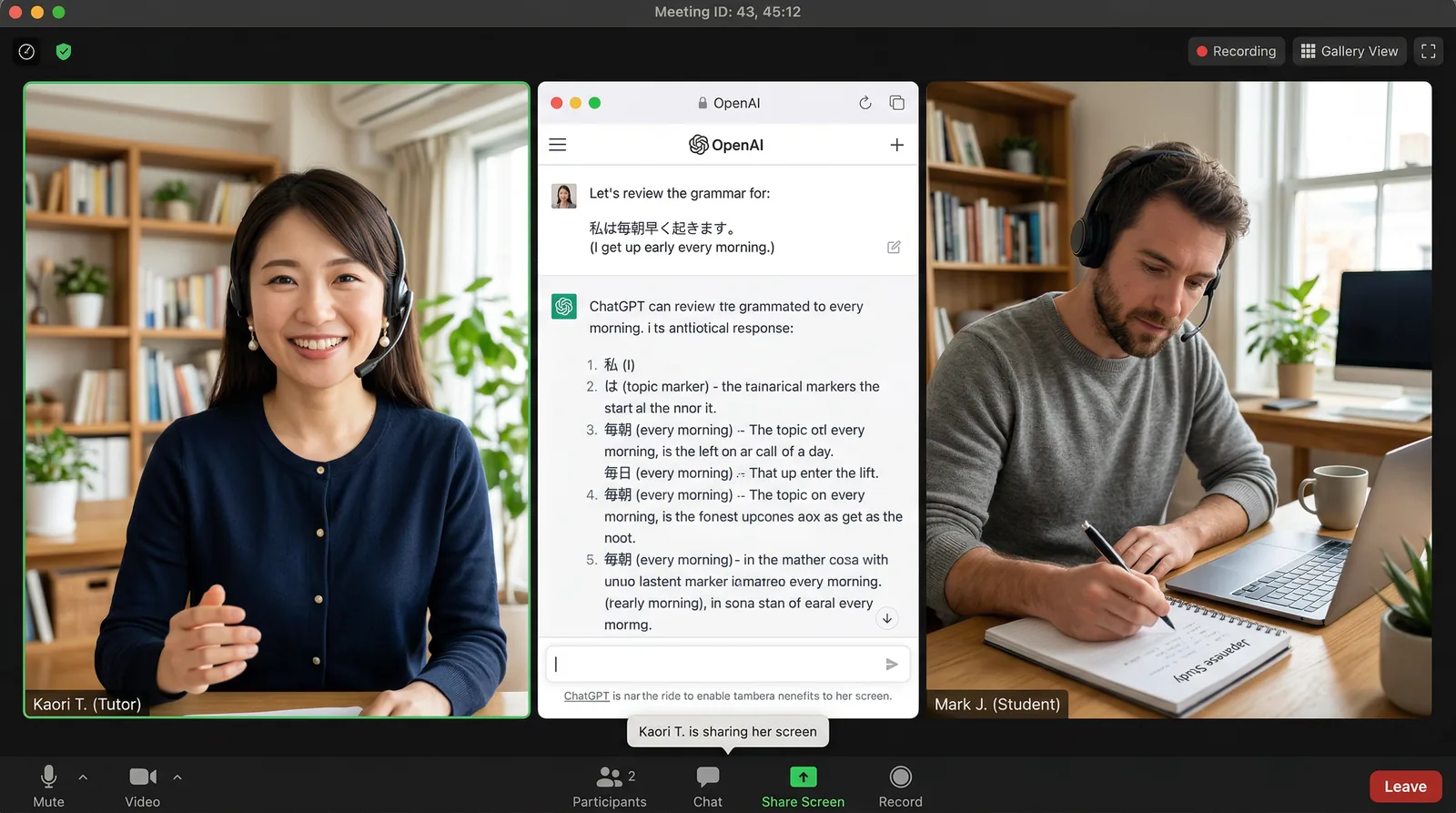This screenshot has height=813, width=1456.
Task: Mute the microphone
Action: click(49, 786)
